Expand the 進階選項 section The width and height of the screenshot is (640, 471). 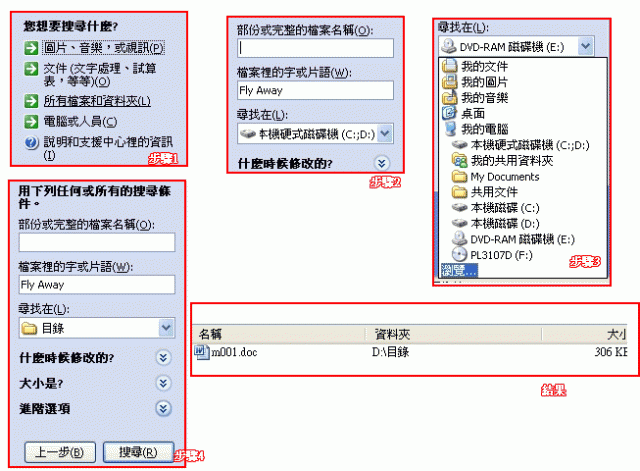click(163, 409)
